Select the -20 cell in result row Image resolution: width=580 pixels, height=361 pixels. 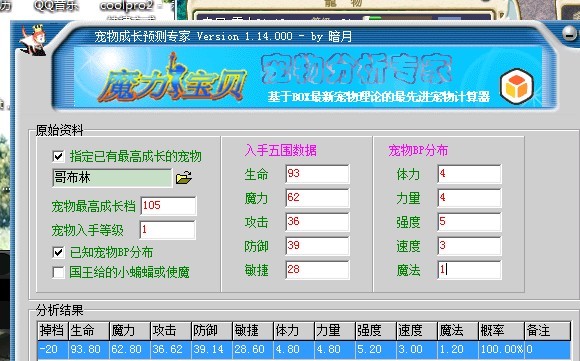pos(53,349)
